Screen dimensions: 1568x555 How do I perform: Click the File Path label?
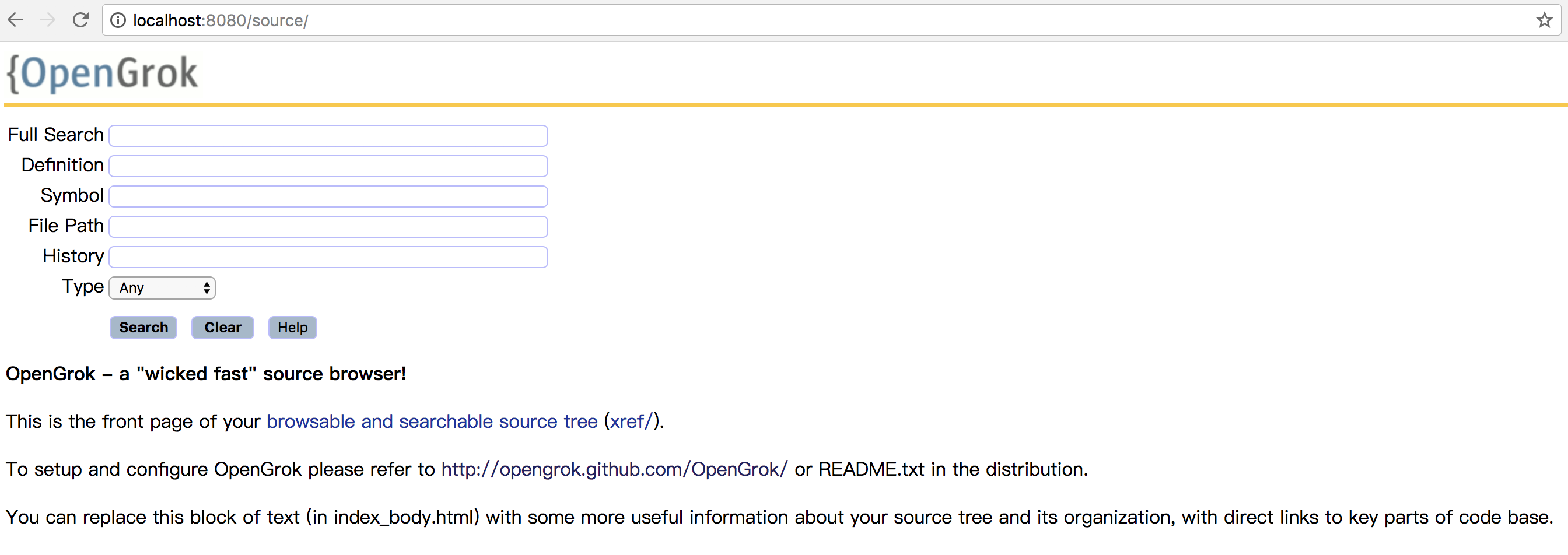[66, 226]
